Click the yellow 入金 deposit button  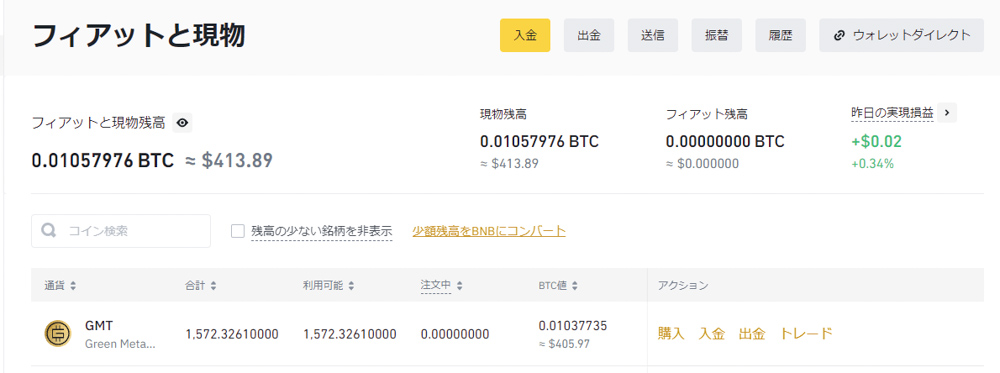coord(525,35)
